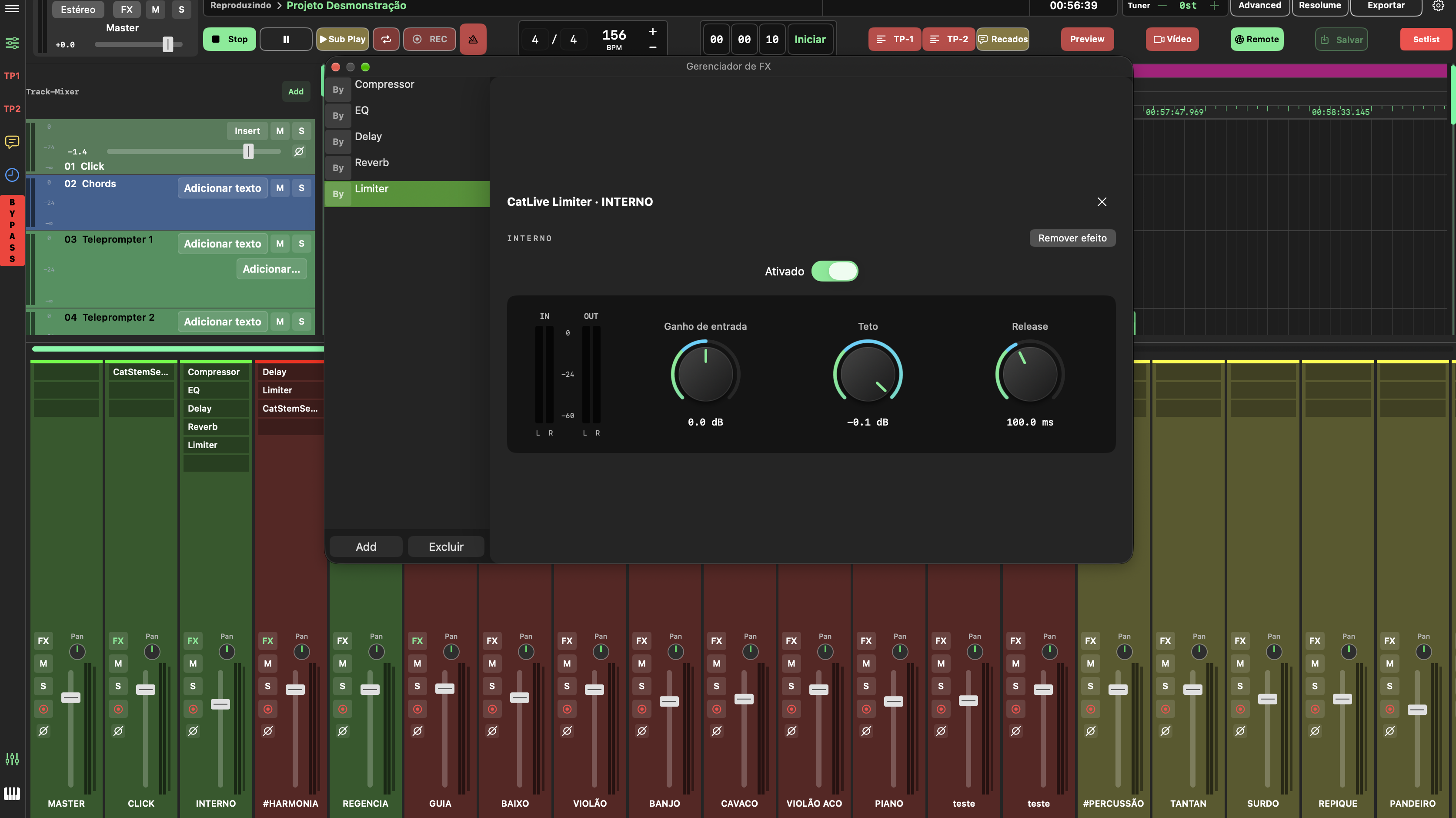Open the messages chat sidebar icon
This screenshot has width=1456, height=818.
tap(12, 141)
